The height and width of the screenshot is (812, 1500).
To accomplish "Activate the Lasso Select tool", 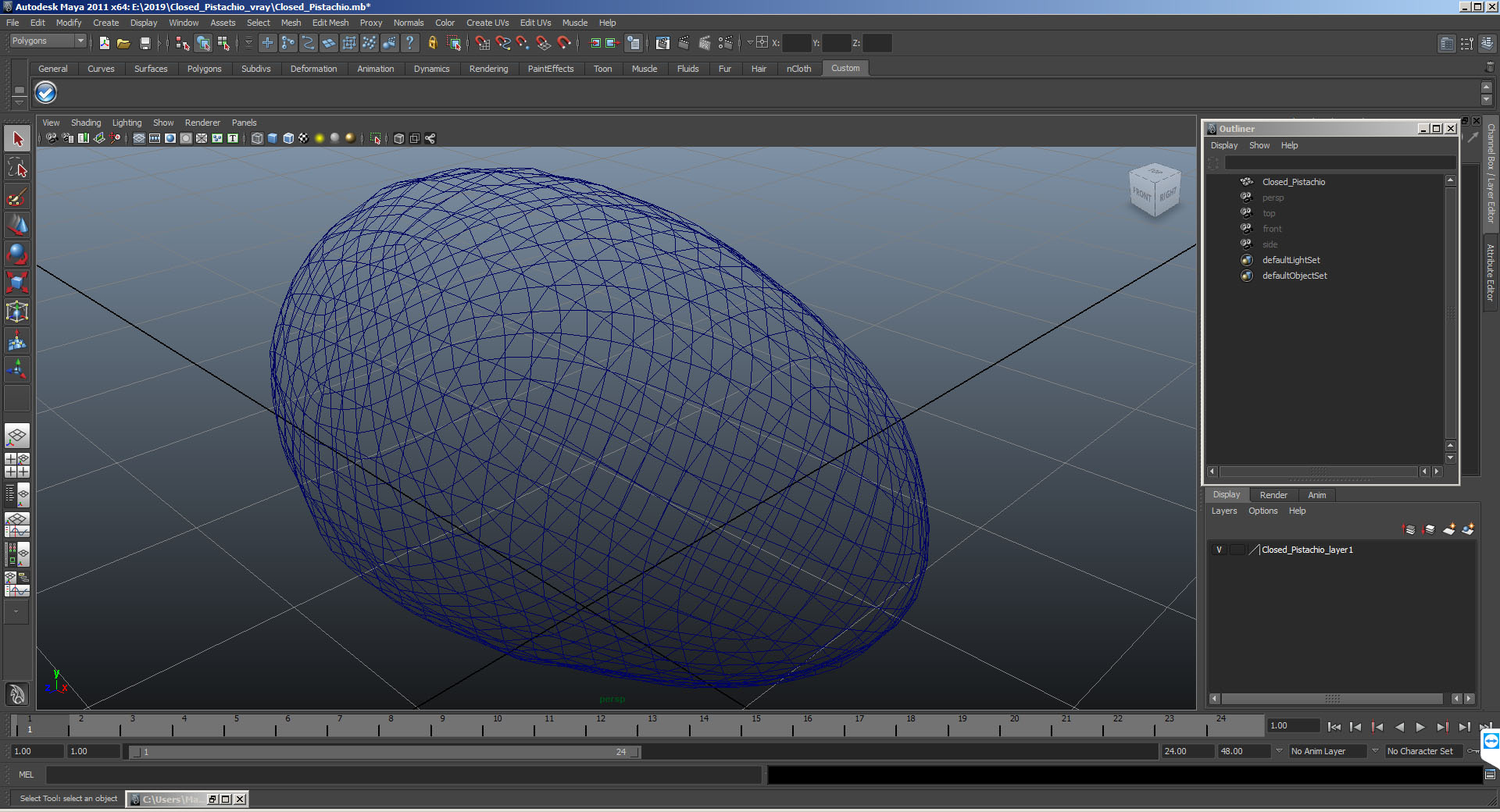I will 17,167.
